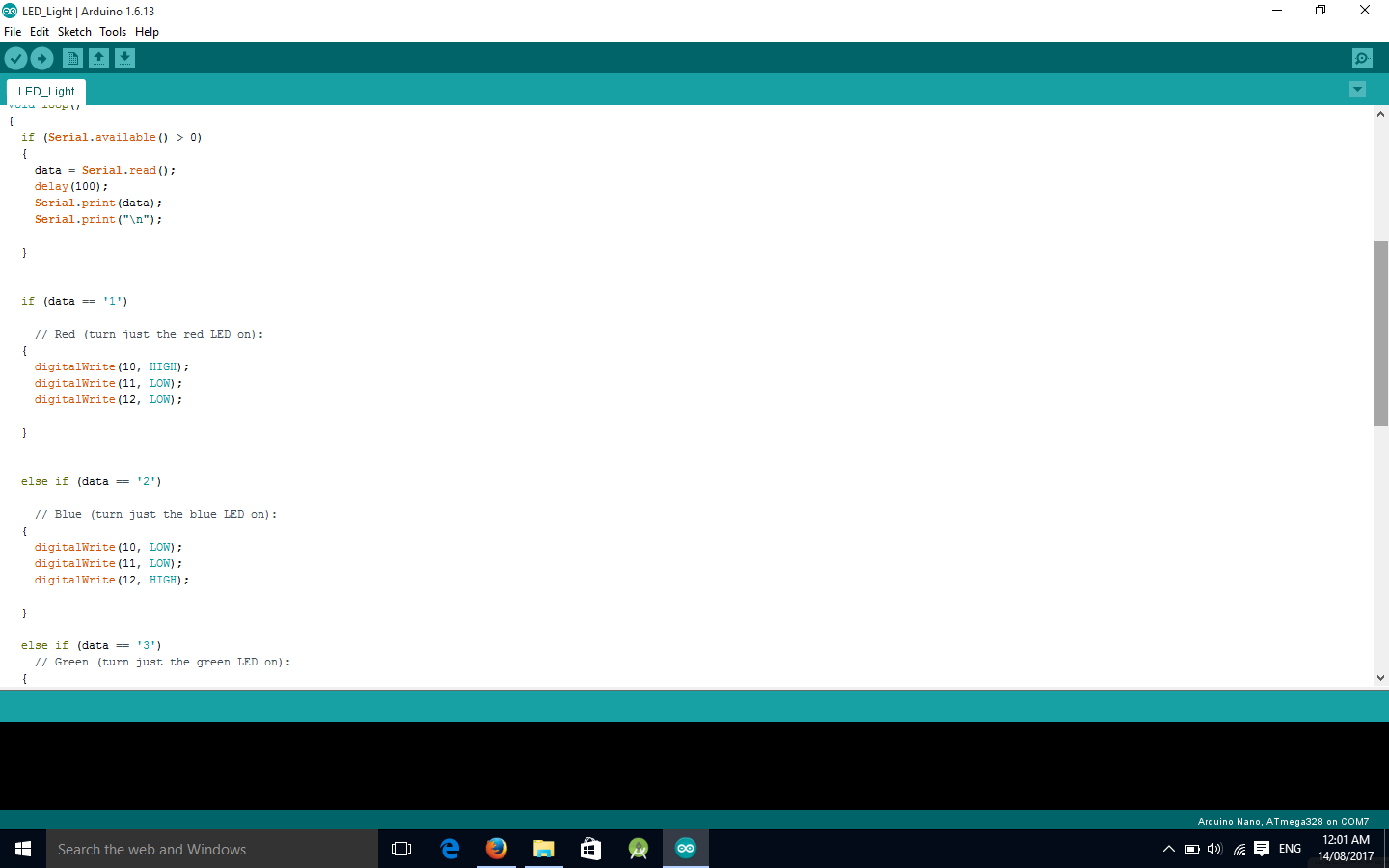1389x868 pixels.
Task: Open the Windows Store taskbar icon
Action: [x=590, y=849]
